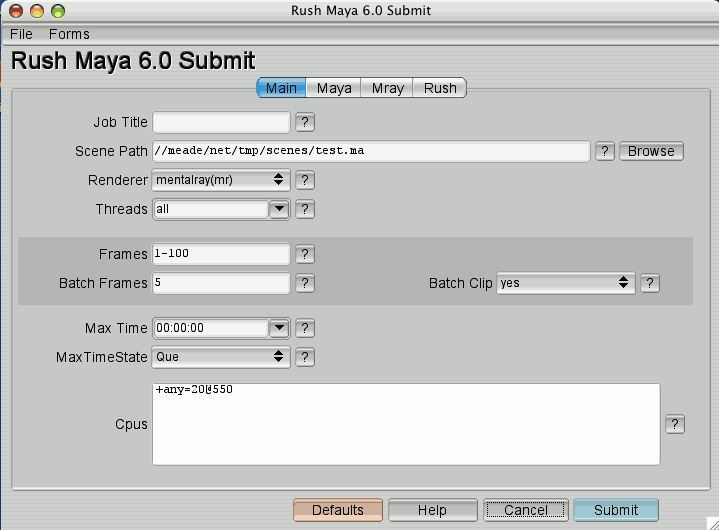Viewport: 719px width, 530px height.
Task: Open help for the Cpus box
Action: click(675, 424)
